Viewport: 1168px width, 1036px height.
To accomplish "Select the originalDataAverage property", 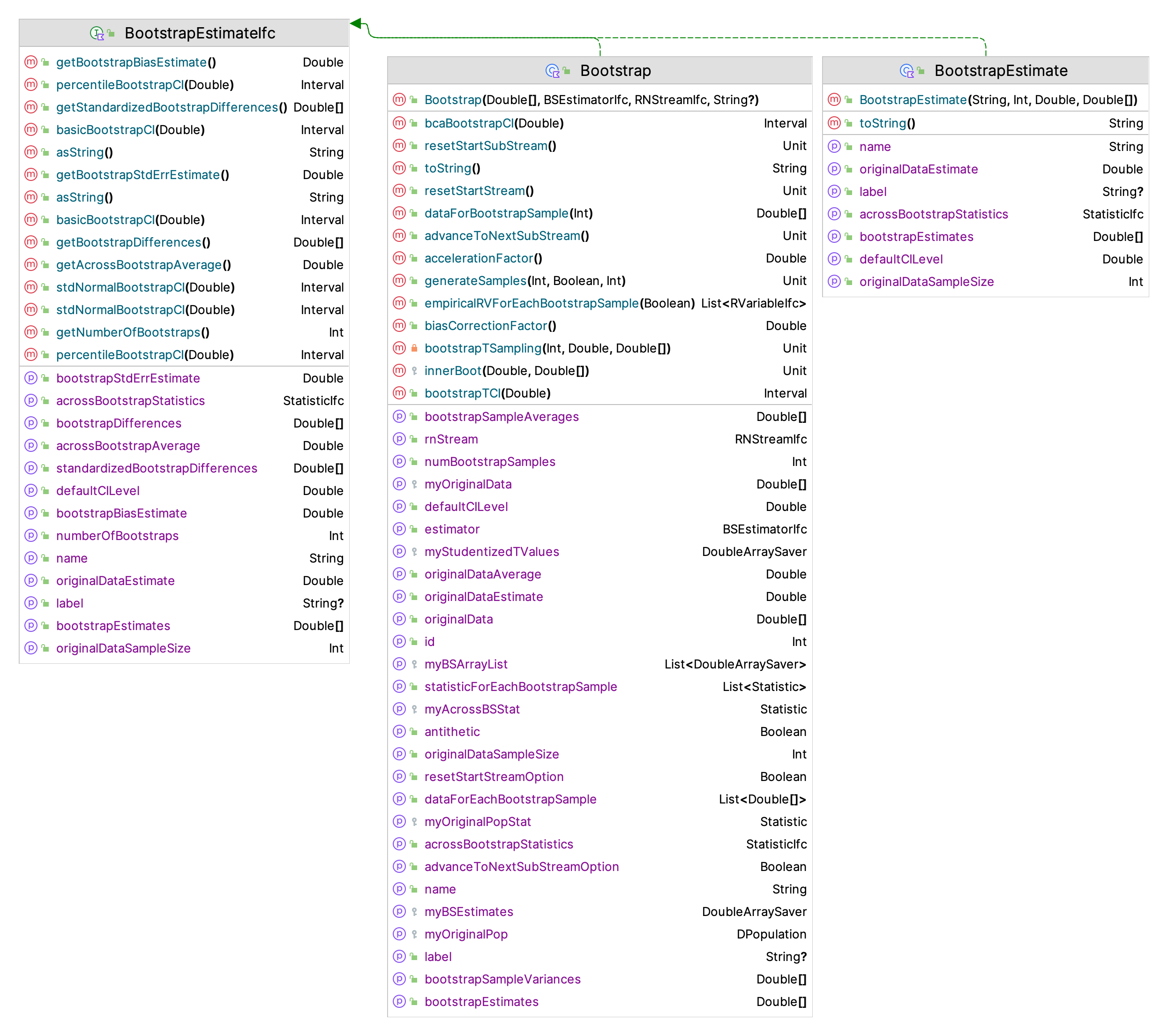I will tap(483, 574).
